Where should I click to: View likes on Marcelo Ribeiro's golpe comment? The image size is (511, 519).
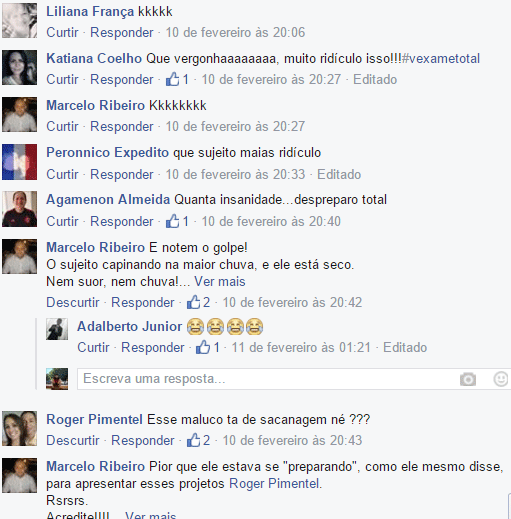pyautogui.click(x=198, y=302)
